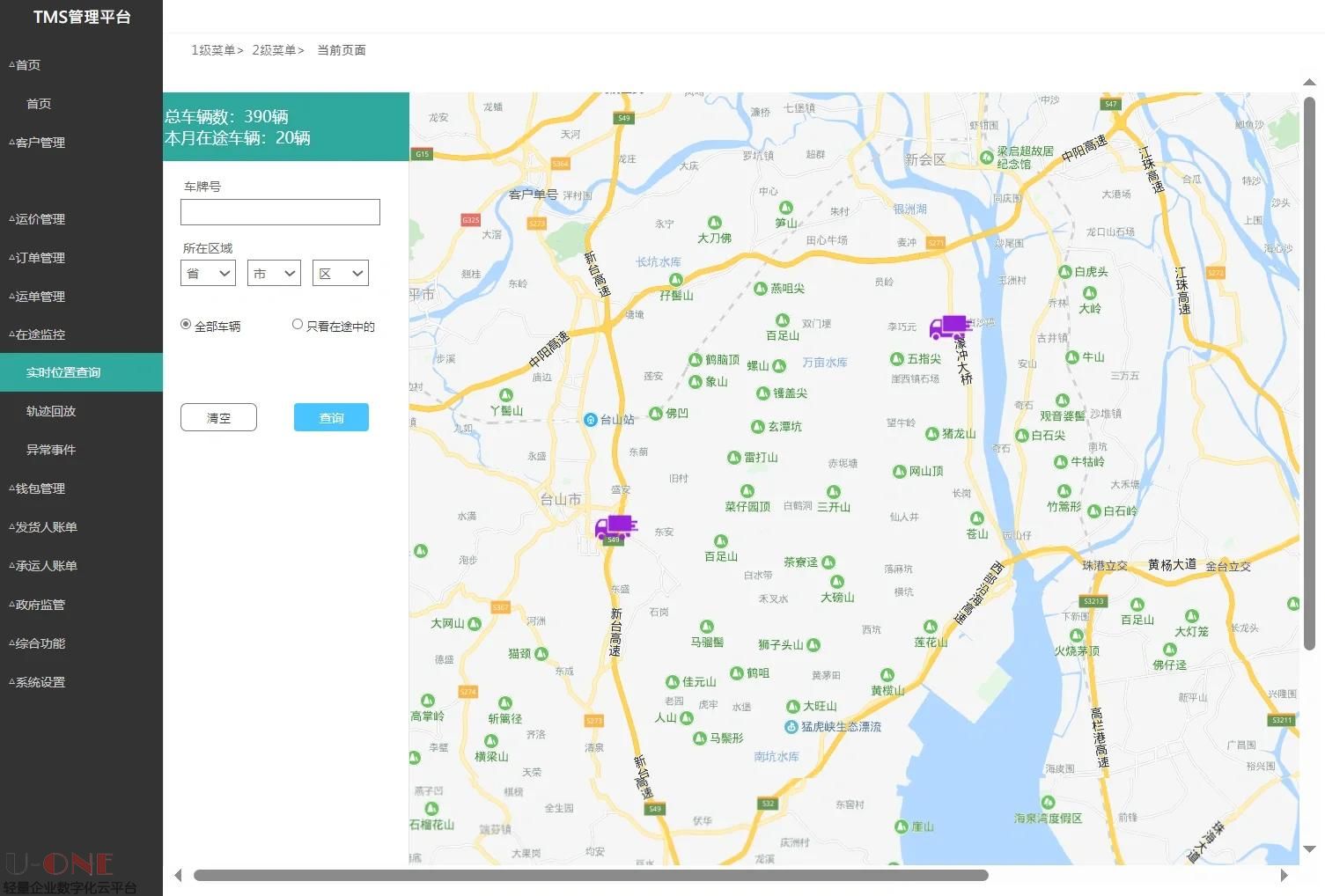This screenshot has height=896, width=1325.
Task: Click the 1级菜单 breadcrumb link
Action: click(x=217, y=50)
